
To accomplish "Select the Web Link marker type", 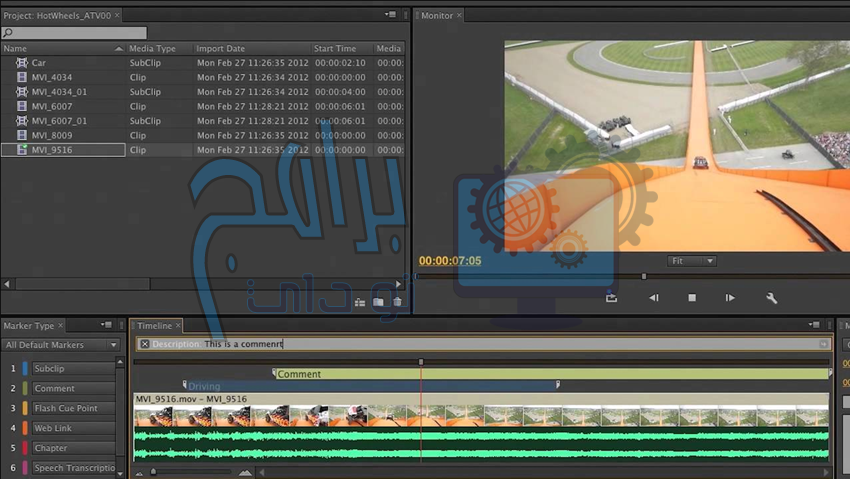I will tap(72, 428).
